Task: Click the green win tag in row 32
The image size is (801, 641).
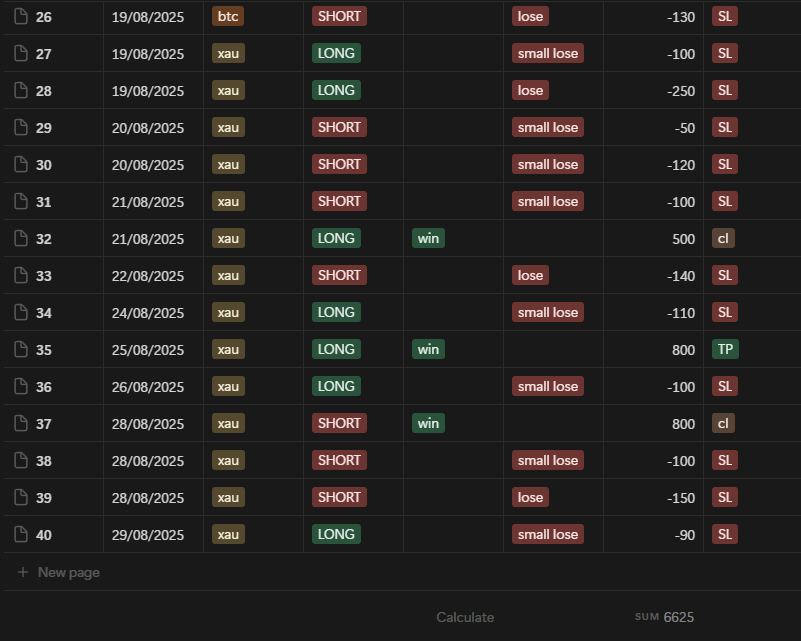Action: pos(428,239)
